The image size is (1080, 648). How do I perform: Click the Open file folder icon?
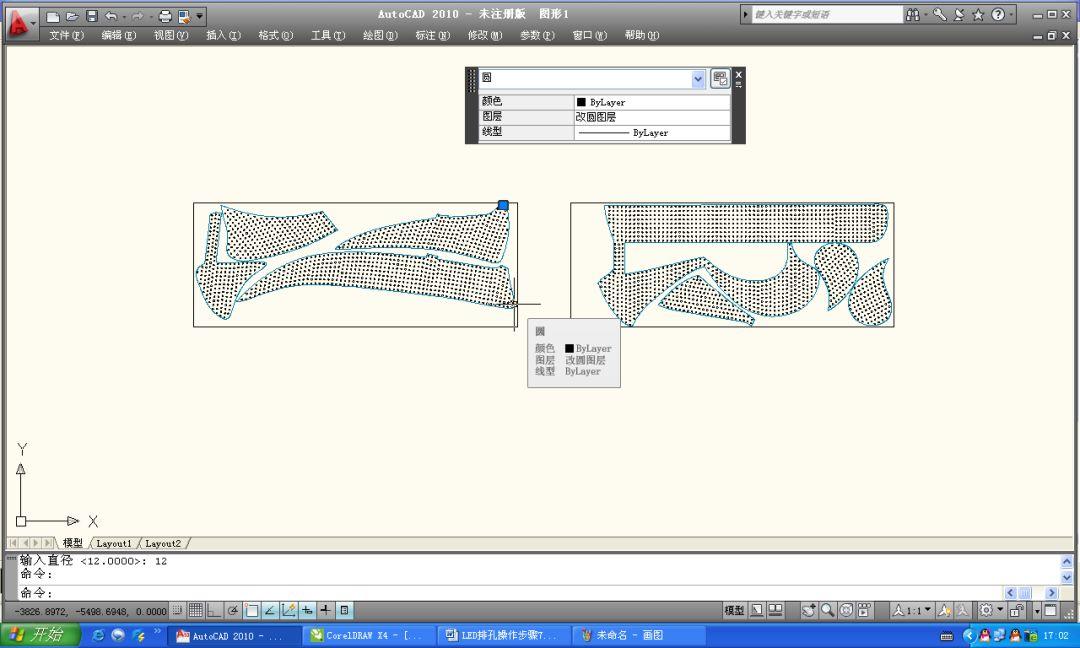point(72,16)
